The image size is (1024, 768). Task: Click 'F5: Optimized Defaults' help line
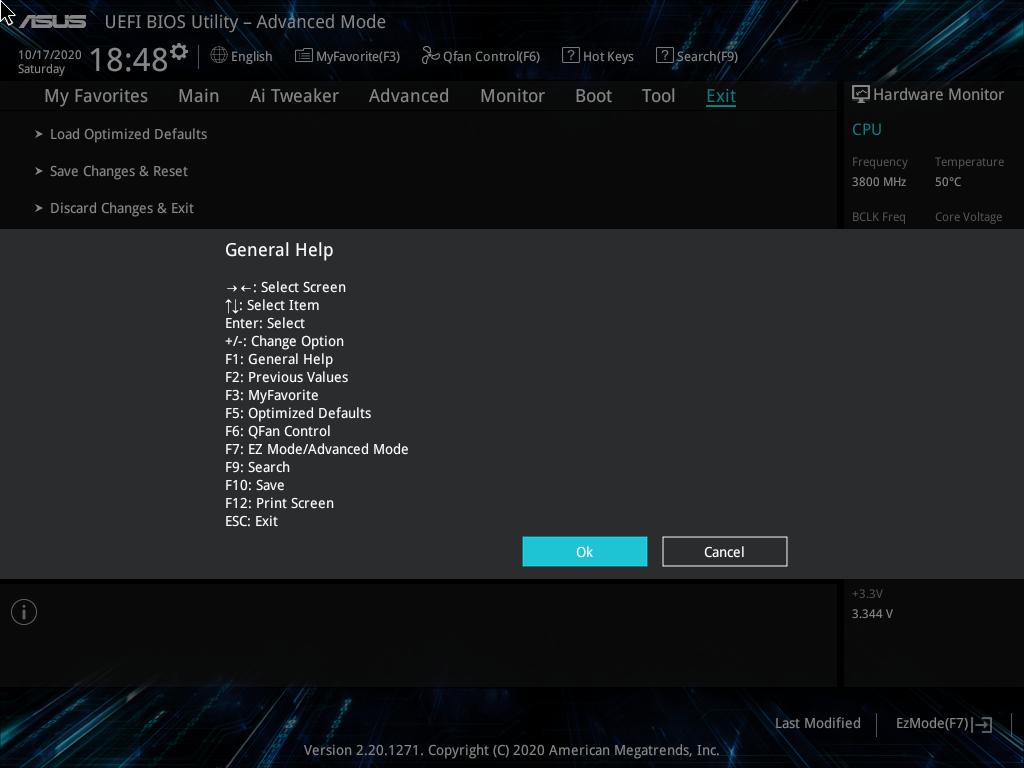pyautogui.click(x=298, y=413)
